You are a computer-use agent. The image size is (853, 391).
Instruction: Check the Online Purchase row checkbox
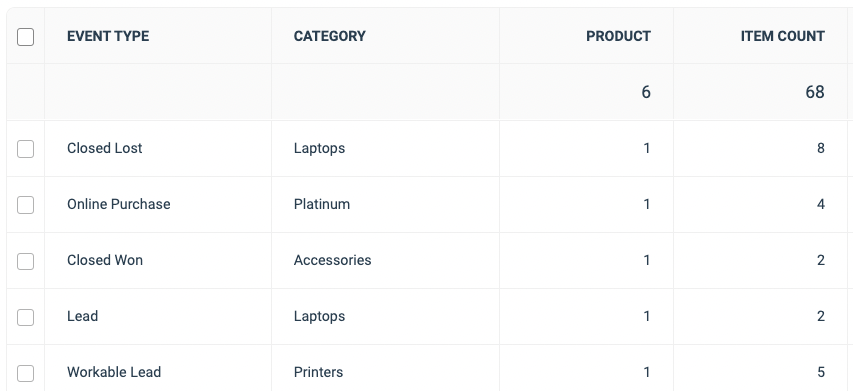(x=26, y=205)
